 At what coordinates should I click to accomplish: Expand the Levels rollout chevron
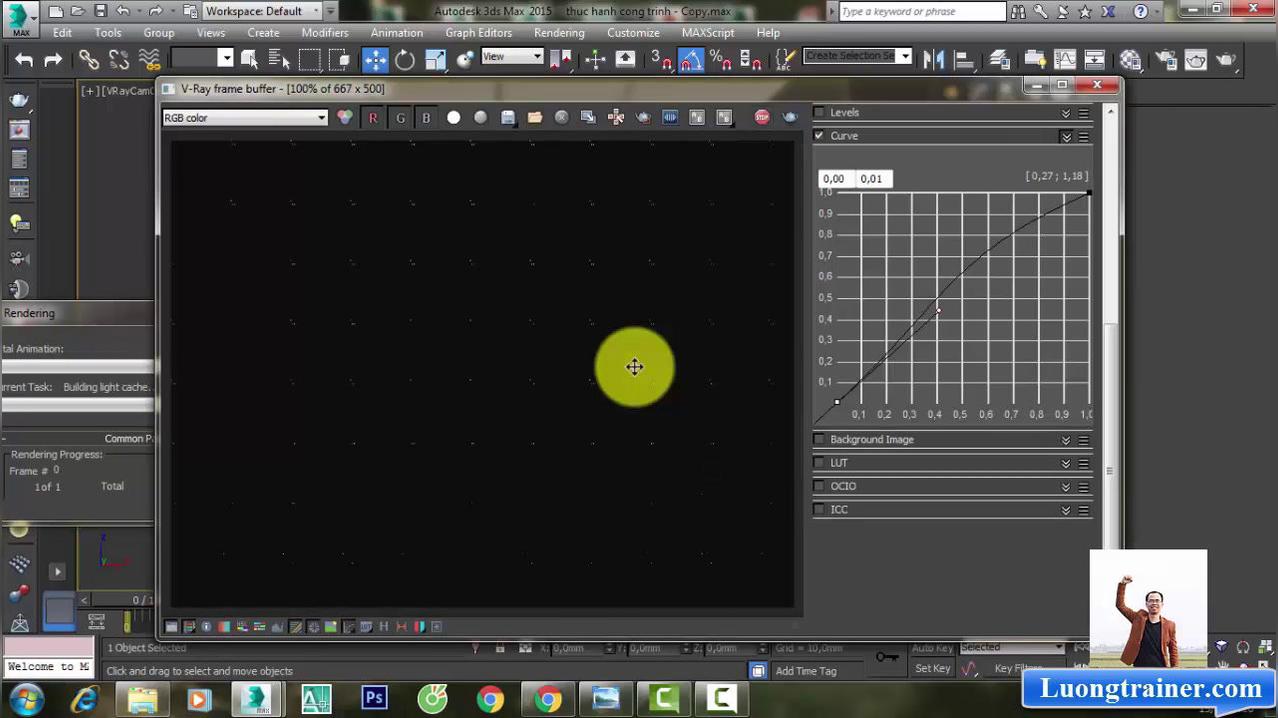[x=1066, y=113]
